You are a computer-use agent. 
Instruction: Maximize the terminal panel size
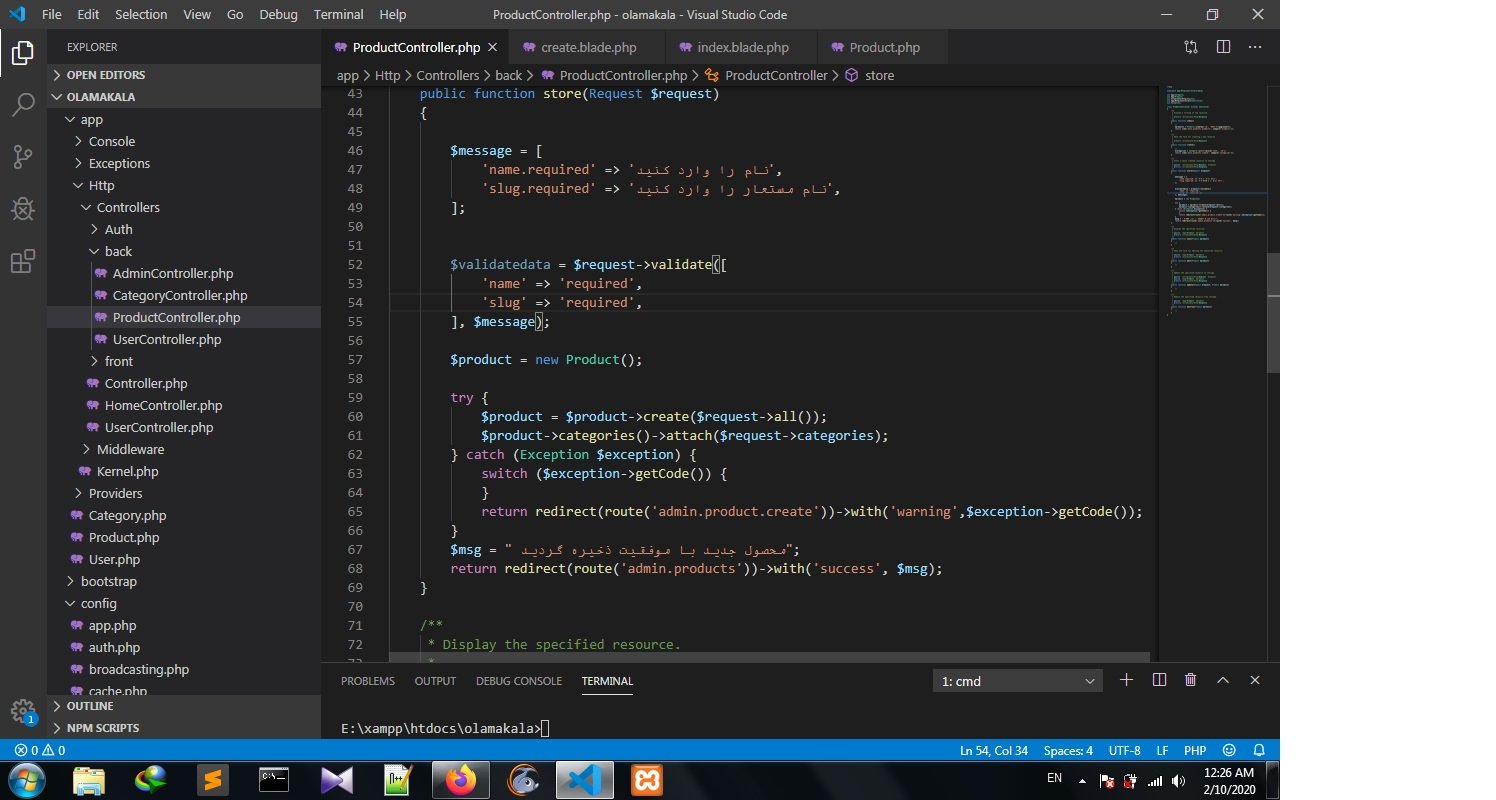point(1222,680)
